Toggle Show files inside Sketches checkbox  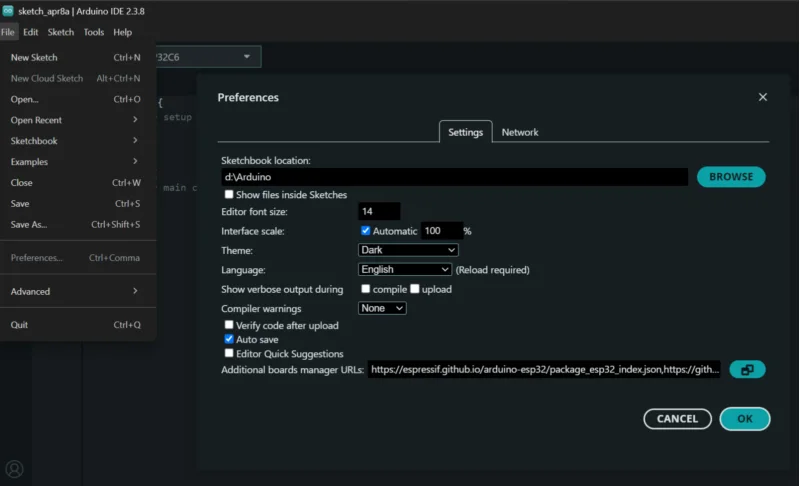(229, 194)
